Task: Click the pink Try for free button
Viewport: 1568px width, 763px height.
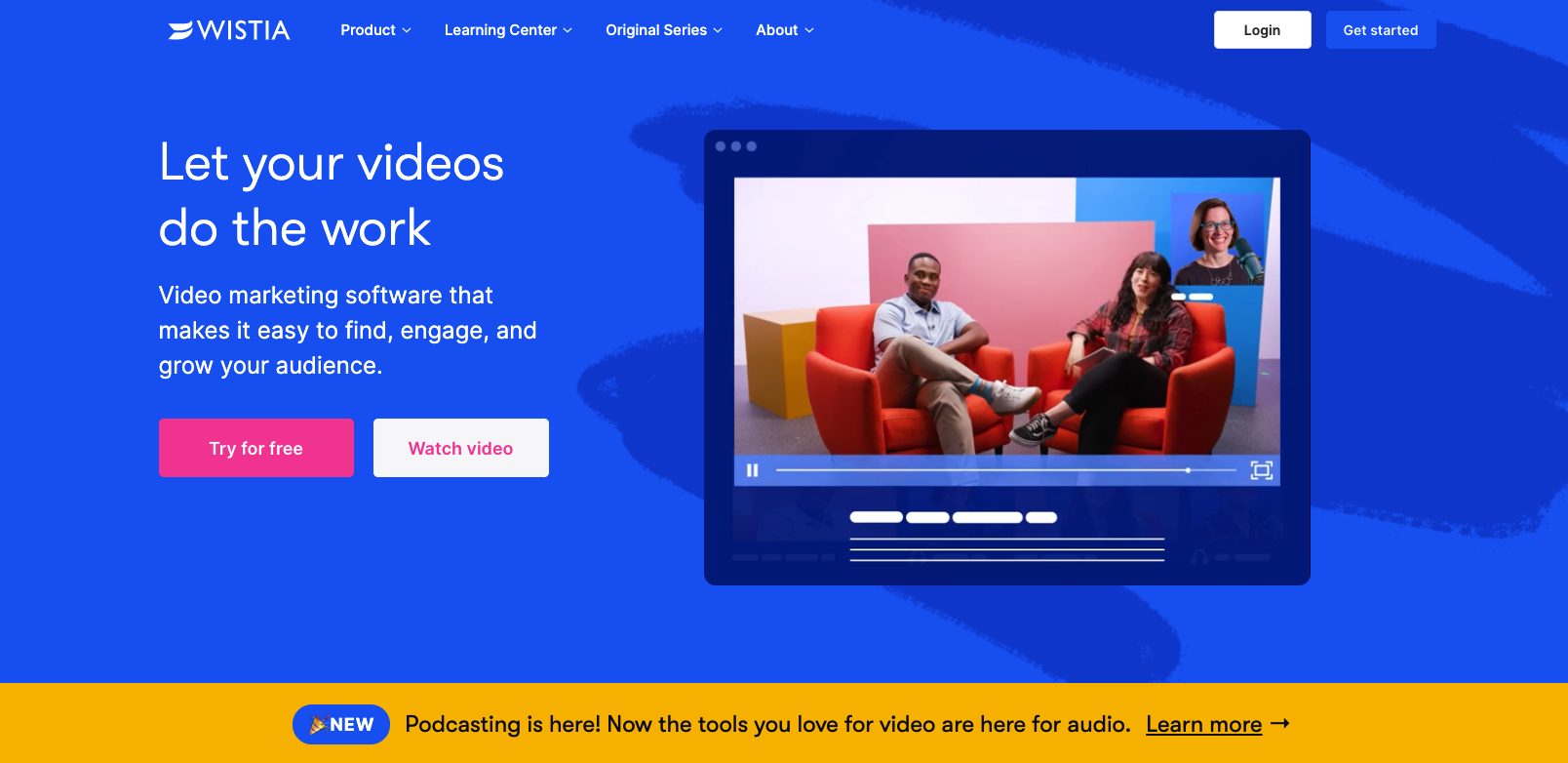Action: (x=255, y=448)
